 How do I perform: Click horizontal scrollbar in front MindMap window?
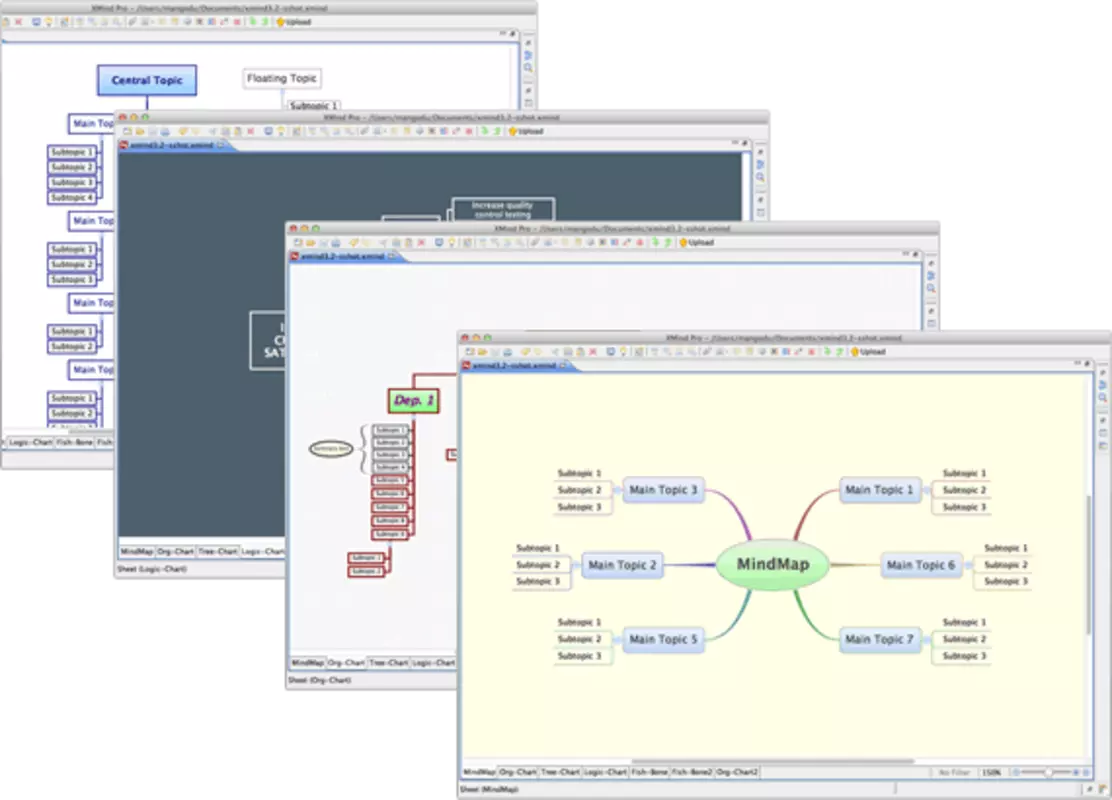pos(772,761)
